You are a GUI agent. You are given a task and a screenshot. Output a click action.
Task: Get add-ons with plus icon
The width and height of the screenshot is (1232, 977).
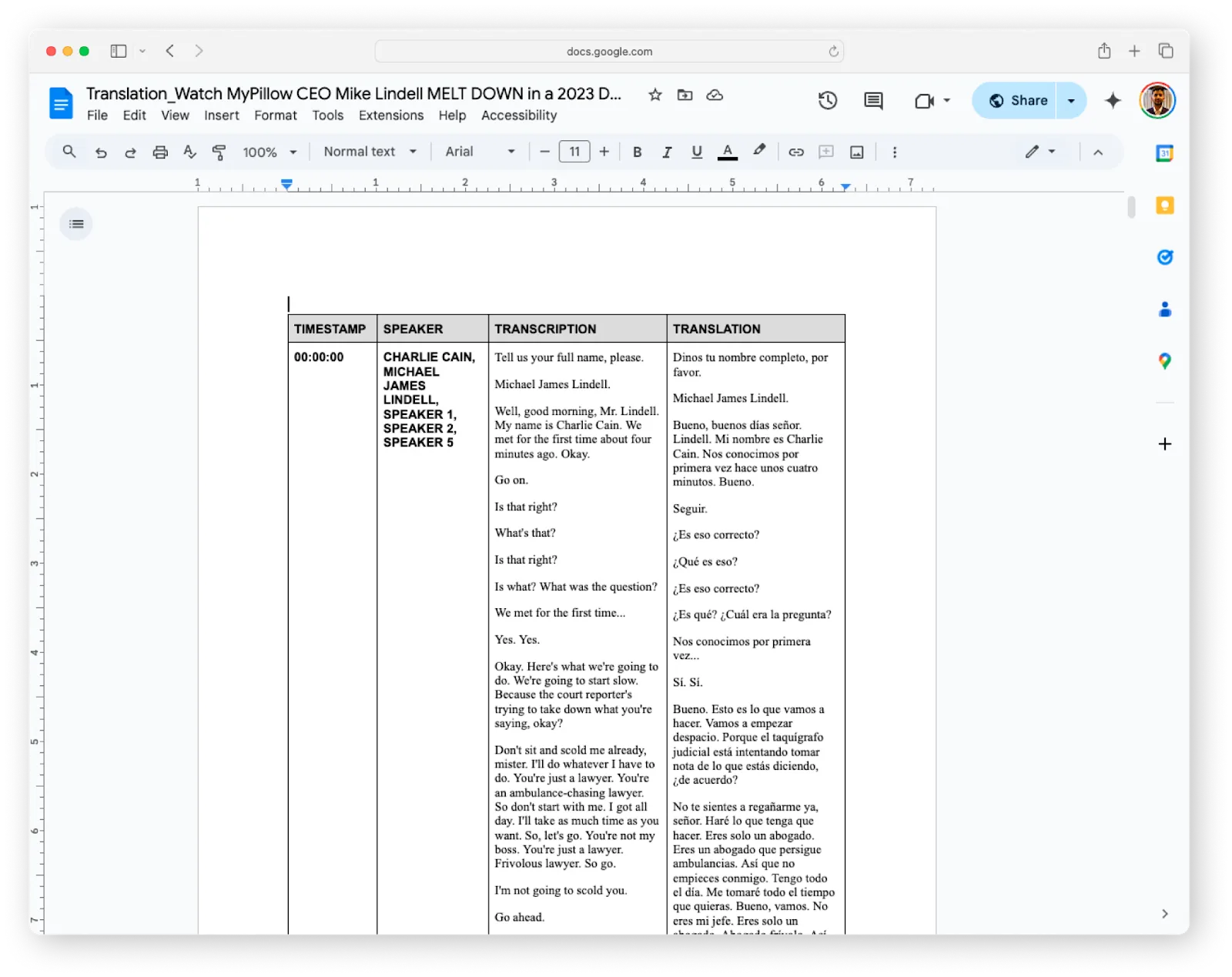(1165, 444)
